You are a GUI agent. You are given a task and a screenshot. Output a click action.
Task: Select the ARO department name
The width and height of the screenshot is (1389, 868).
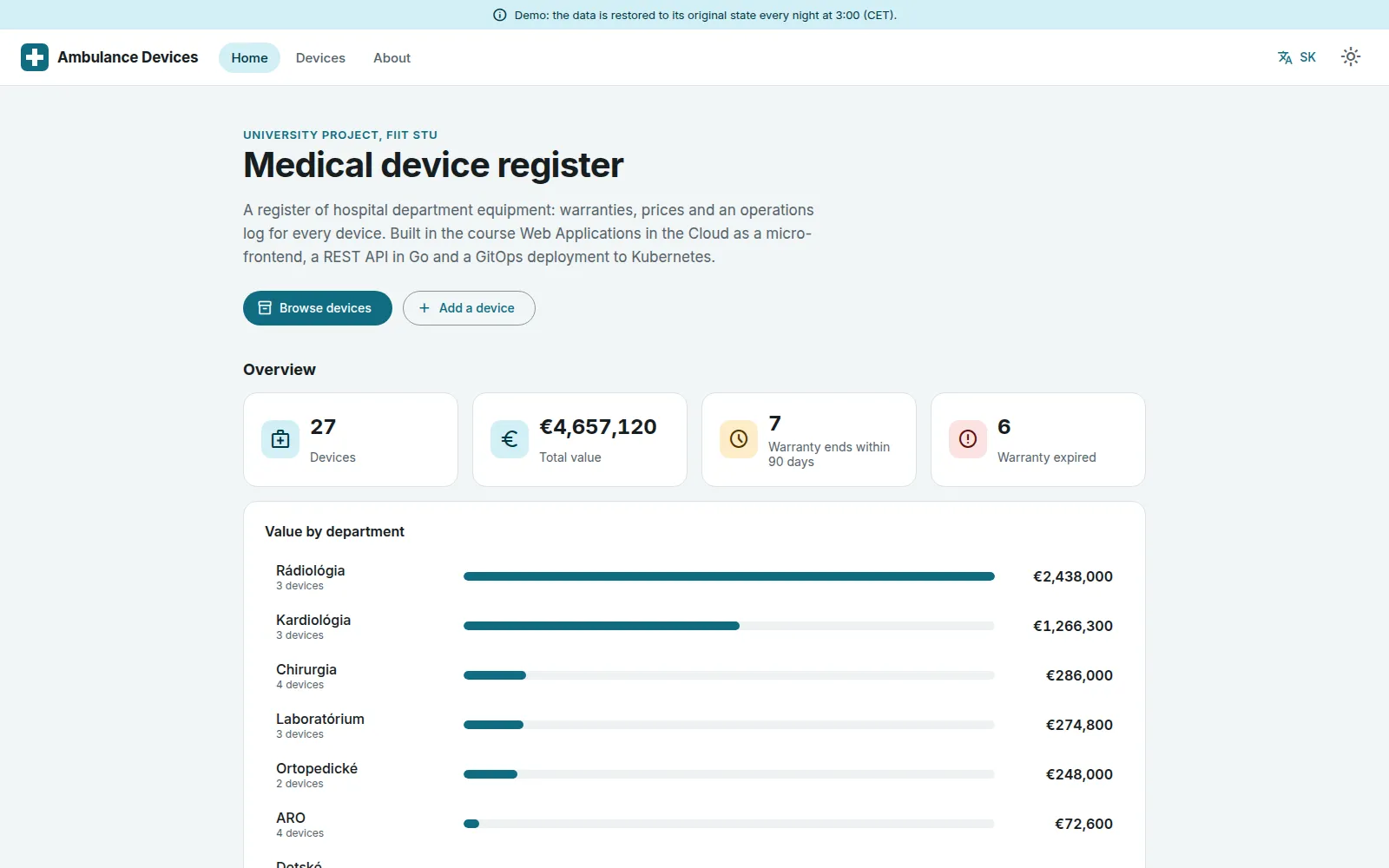[291, 818]
